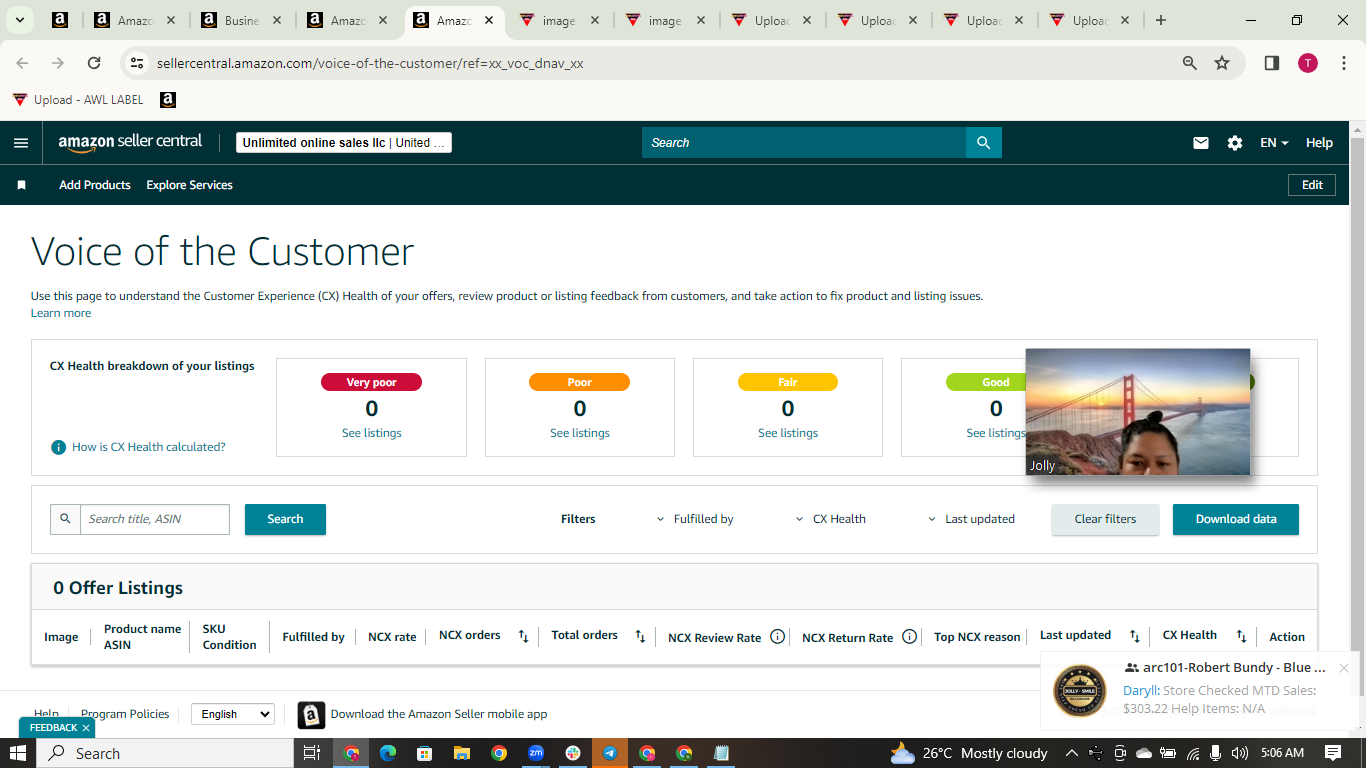The width and height of the screenshot is (1366, 768).
Task: See listings under Fair
Action: [788, 433]
